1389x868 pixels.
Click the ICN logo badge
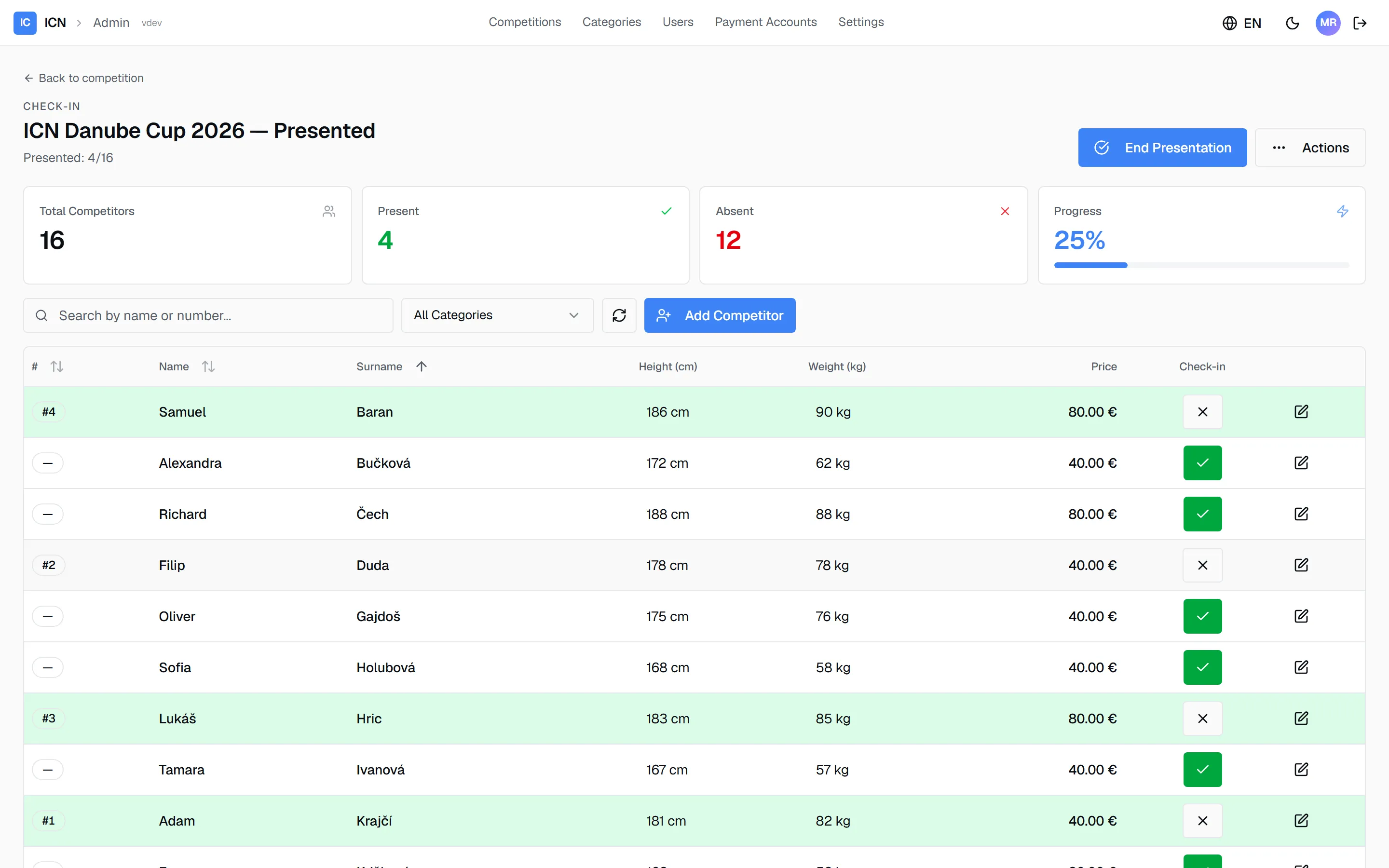pos(25,23)
